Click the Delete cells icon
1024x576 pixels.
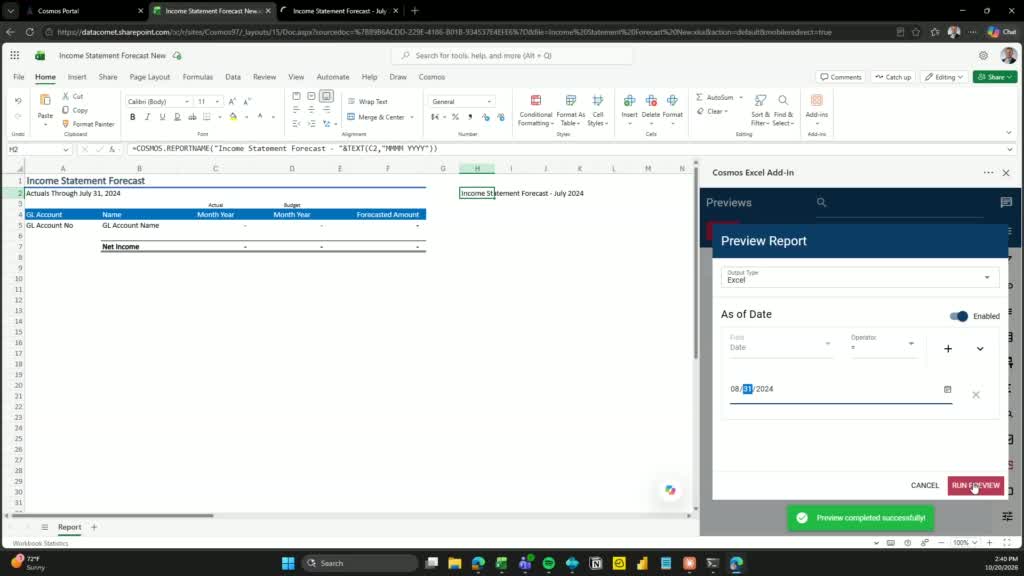pos(651,101)
